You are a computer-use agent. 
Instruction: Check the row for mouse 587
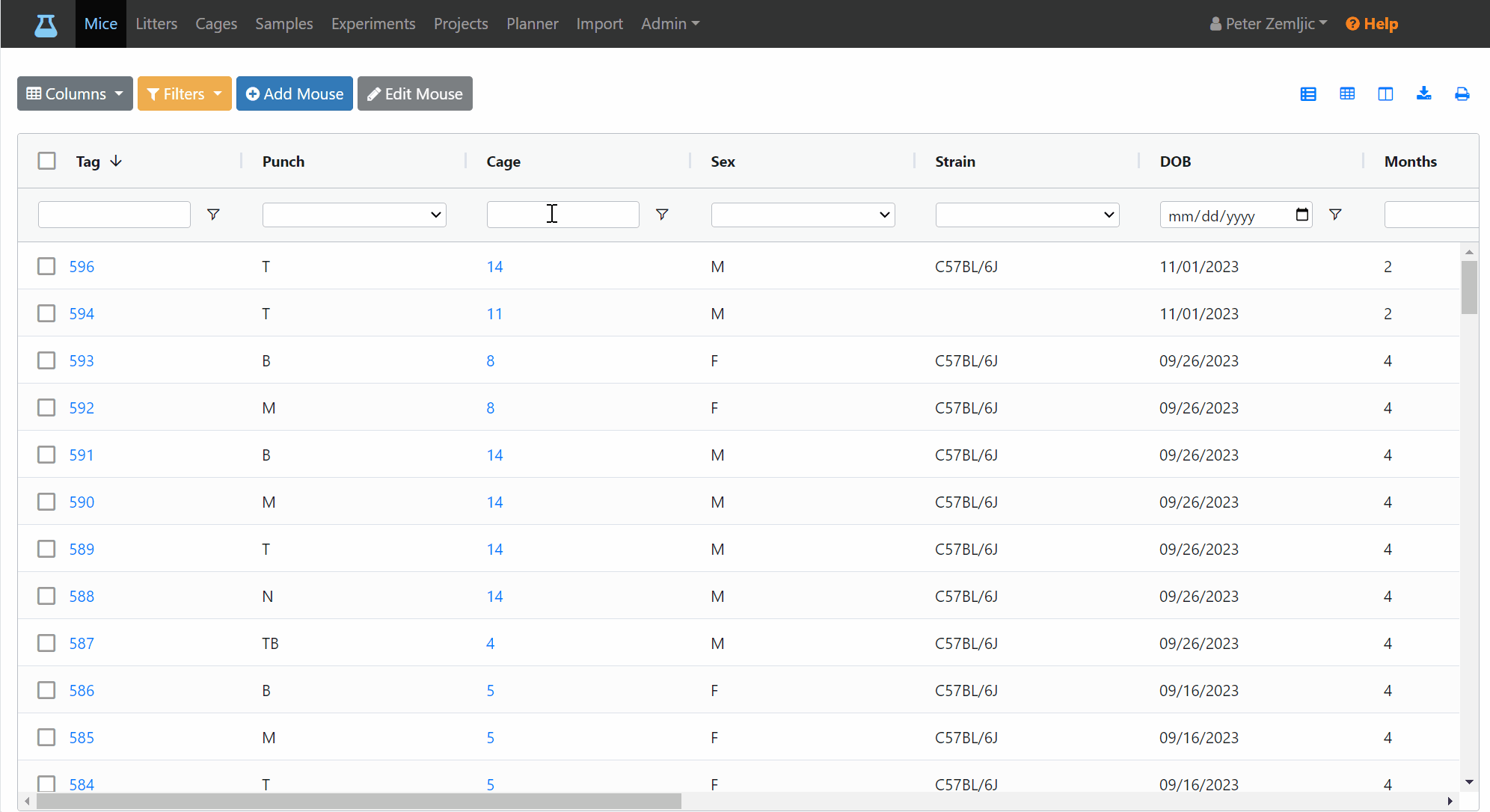point(46,643)
